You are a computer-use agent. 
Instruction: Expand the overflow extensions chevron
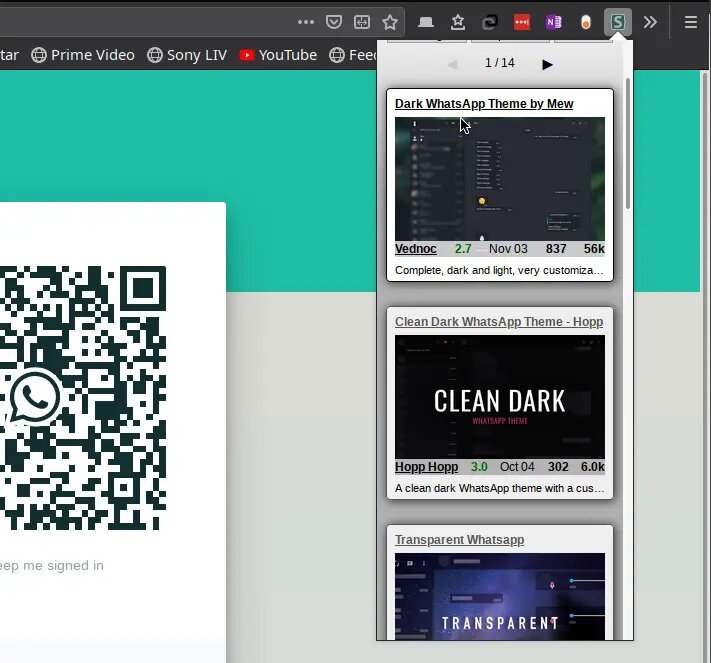click(650, 21)
